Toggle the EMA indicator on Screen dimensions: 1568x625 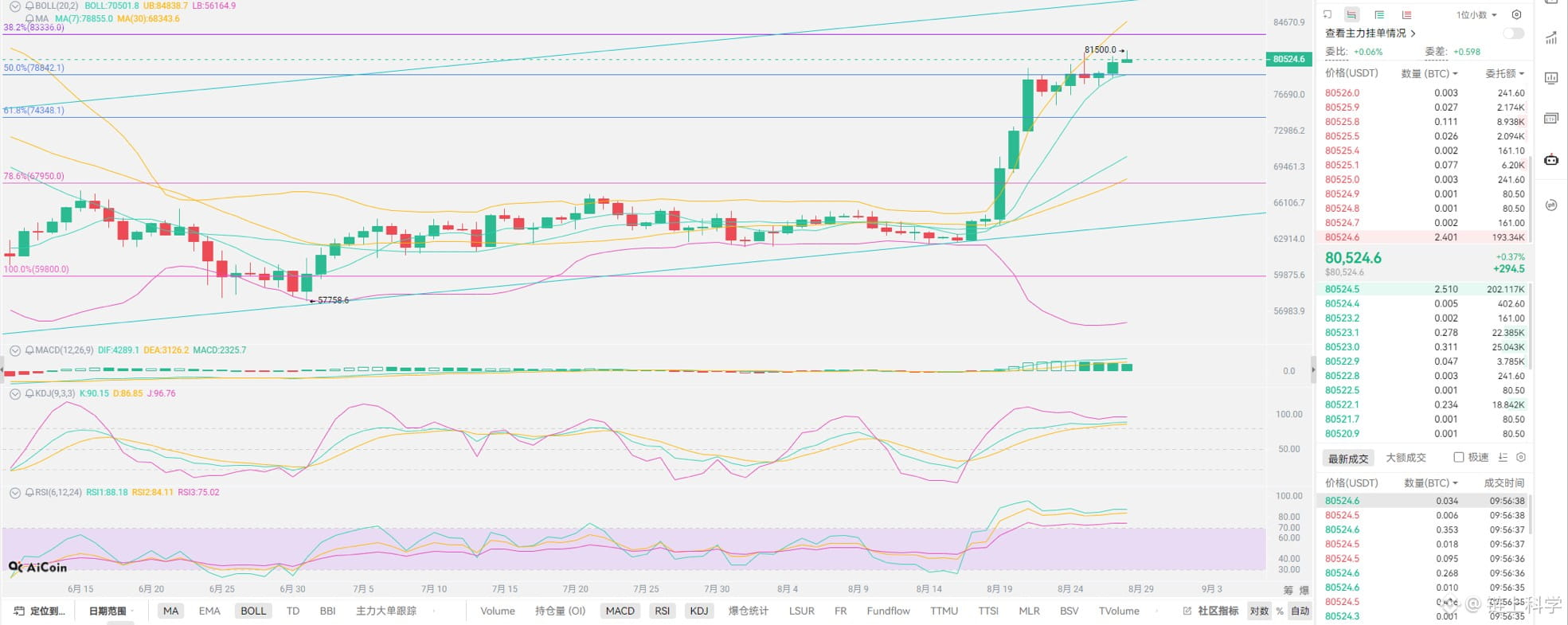tap(209, 611)
